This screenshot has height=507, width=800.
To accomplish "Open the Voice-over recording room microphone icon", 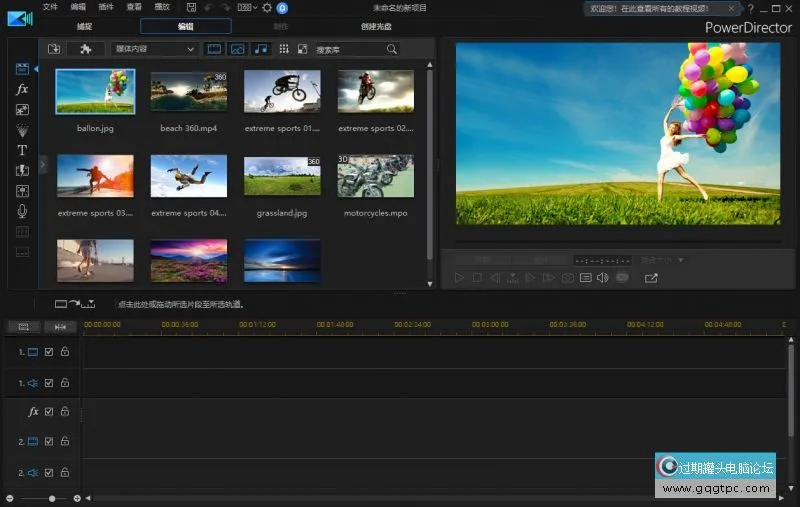I will (22, 211).
